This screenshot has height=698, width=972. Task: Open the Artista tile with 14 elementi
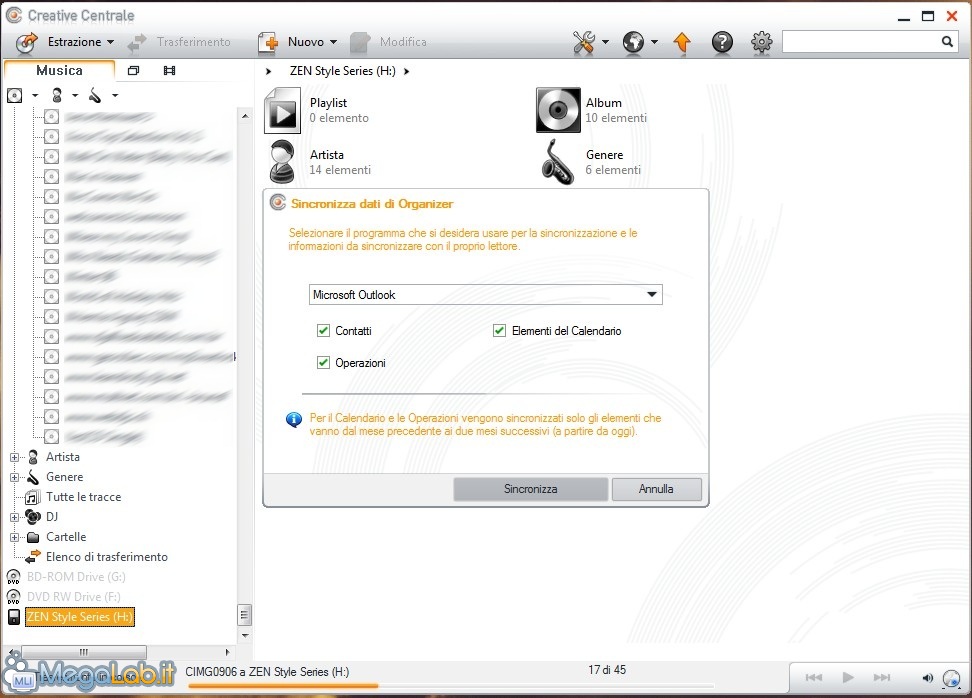pyautogui.click(x=318, y=162)
